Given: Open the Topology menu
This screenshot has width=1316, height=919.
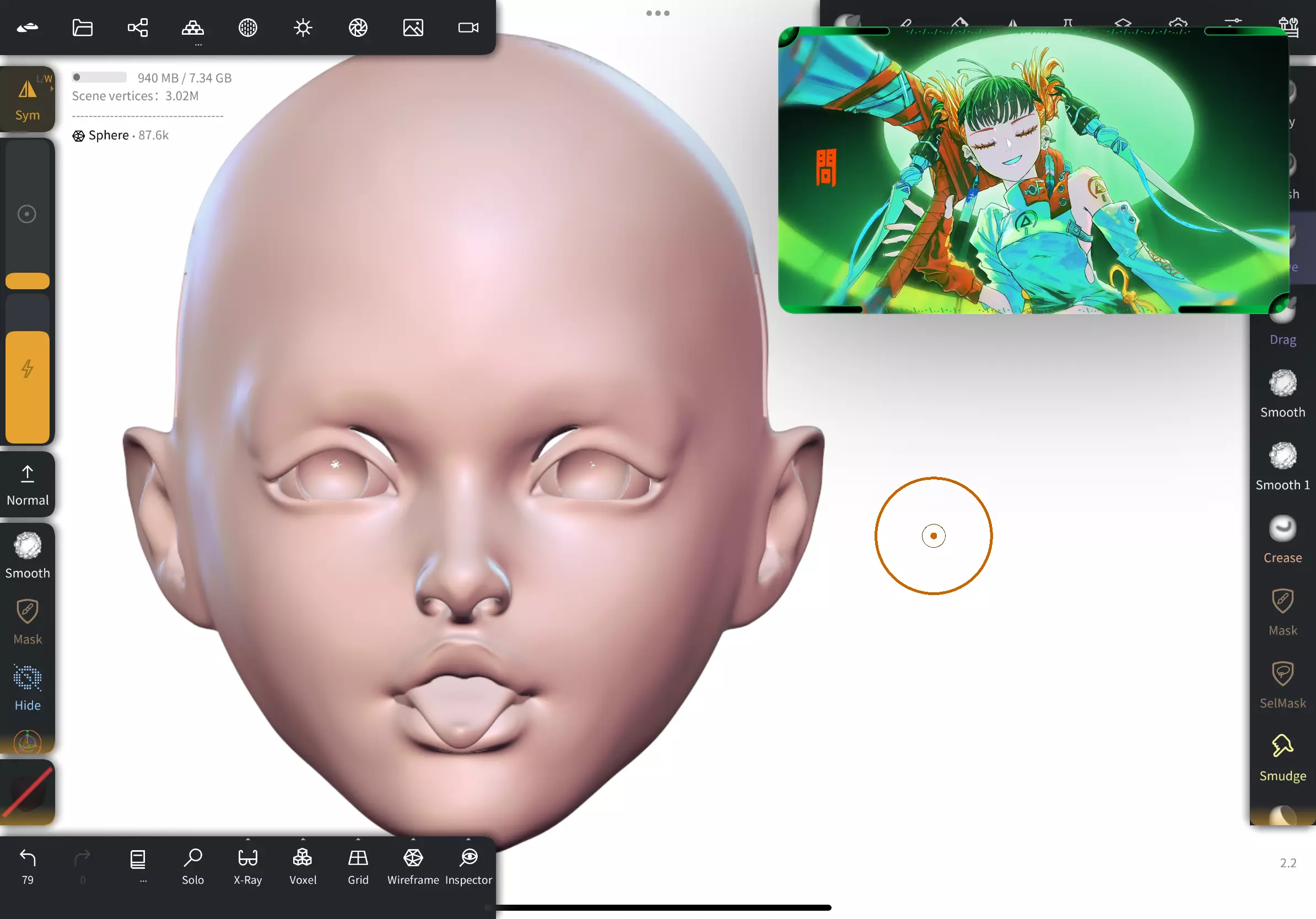Looking at the screenshot, I should [192, 28].
